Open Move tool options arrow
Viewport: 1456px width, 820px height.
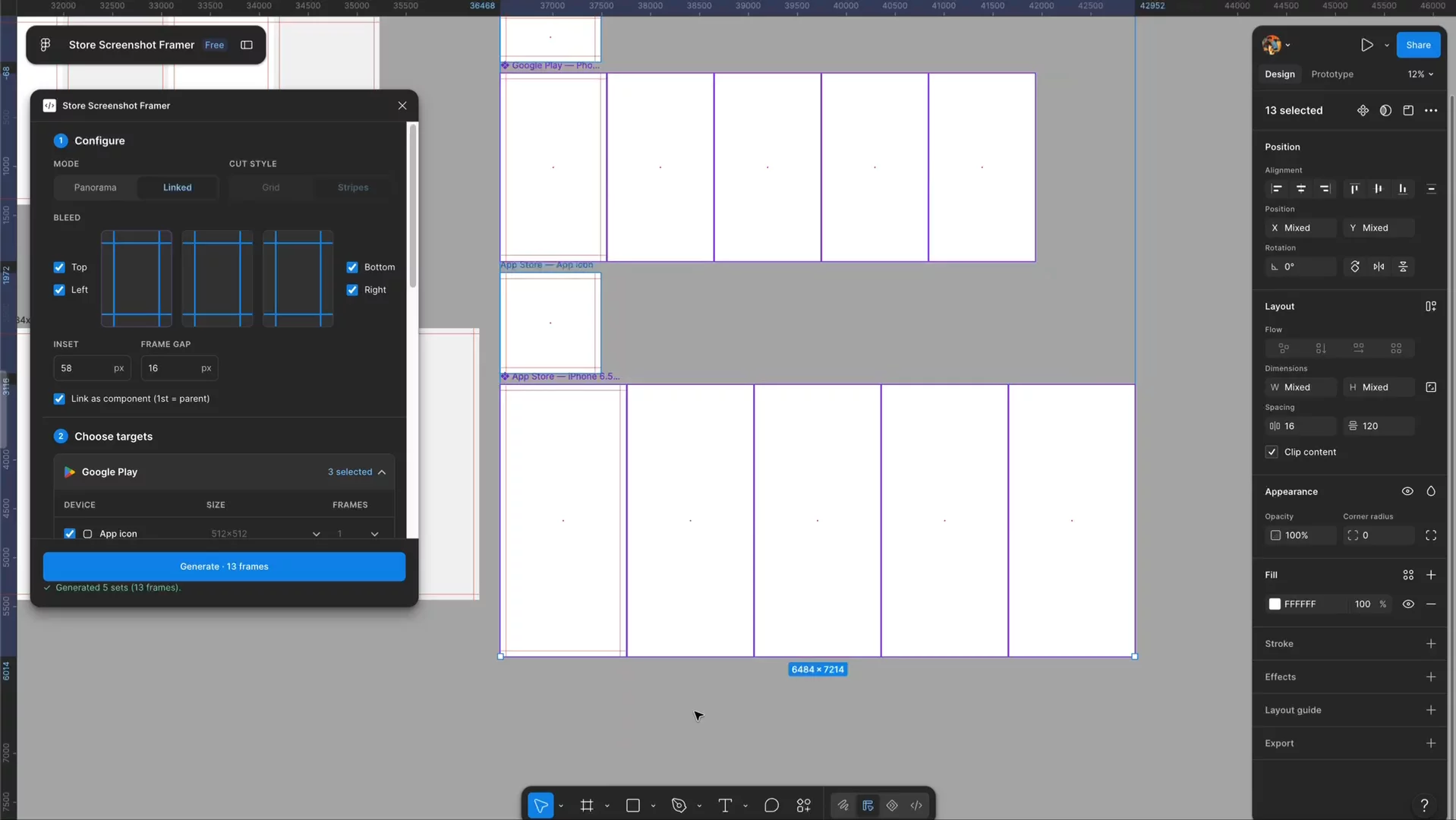[561, 806]
